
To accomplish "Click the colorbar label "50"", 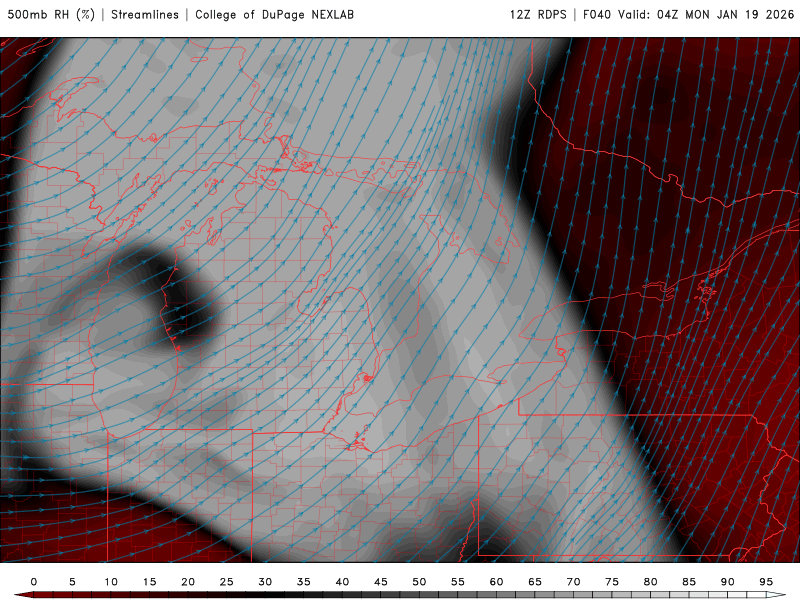I will coord(419,582).
